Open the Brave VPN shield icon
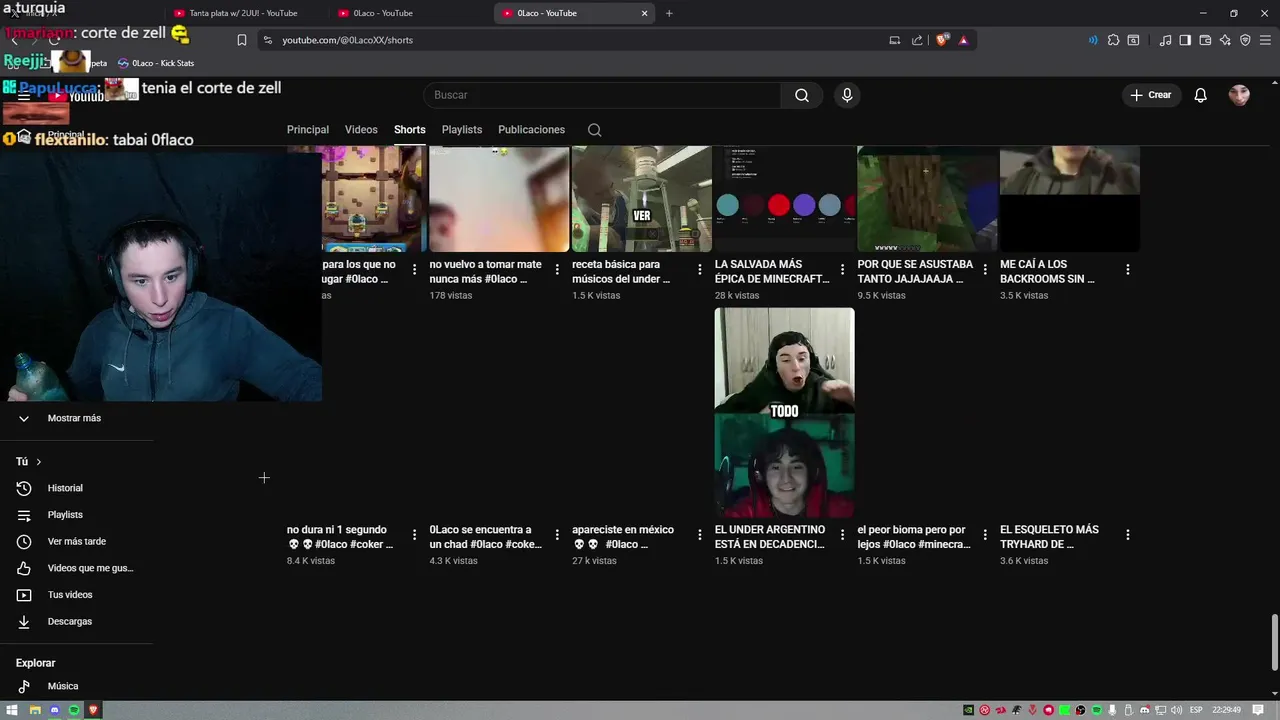Image resolution: width=1280 pixels, height=720 pixels. 1245,40
